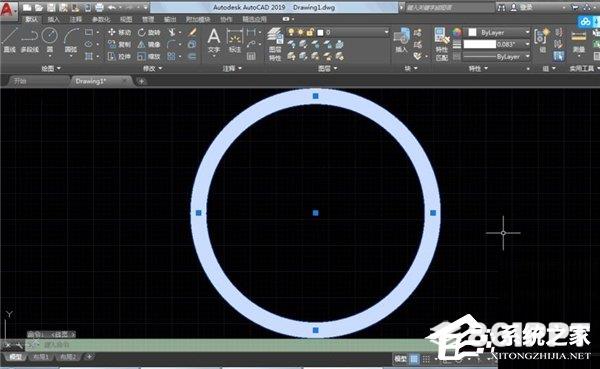
Task: Open the layer selection dropdown
Action: 338,33
